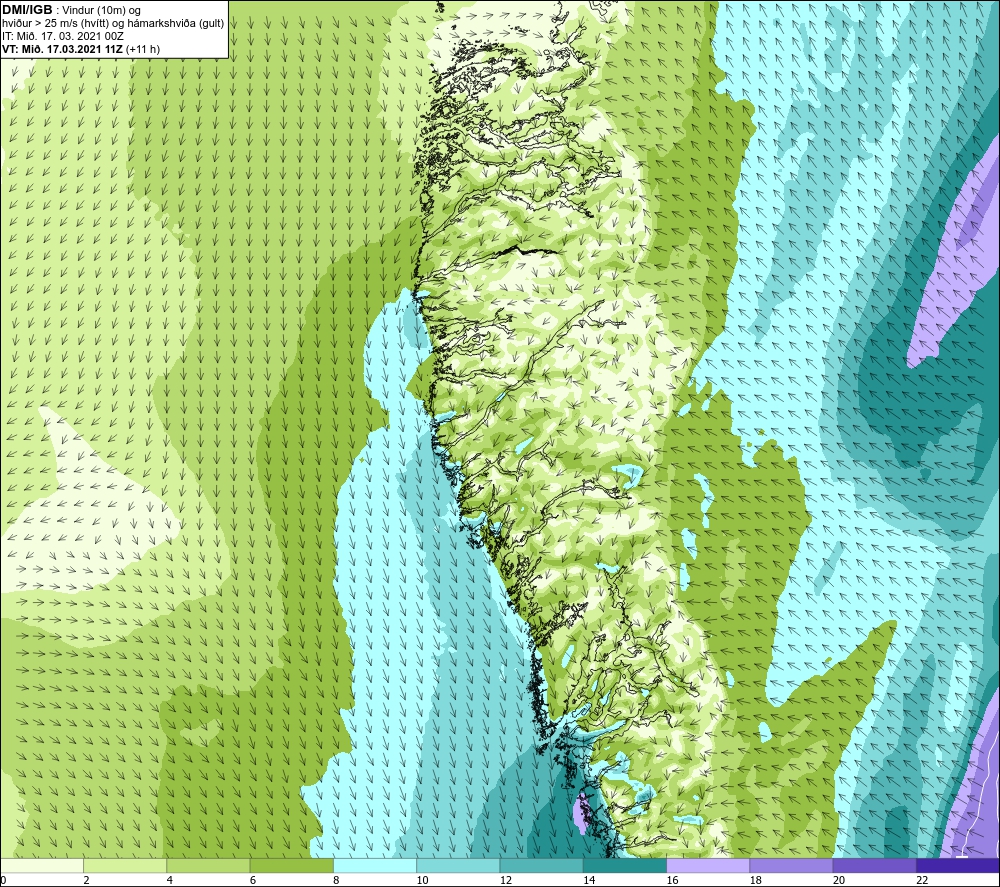Select the lavender 16–18 legend swatch
The height and width of the screenshot is (887, 1000).
click(x=708, y=866)
